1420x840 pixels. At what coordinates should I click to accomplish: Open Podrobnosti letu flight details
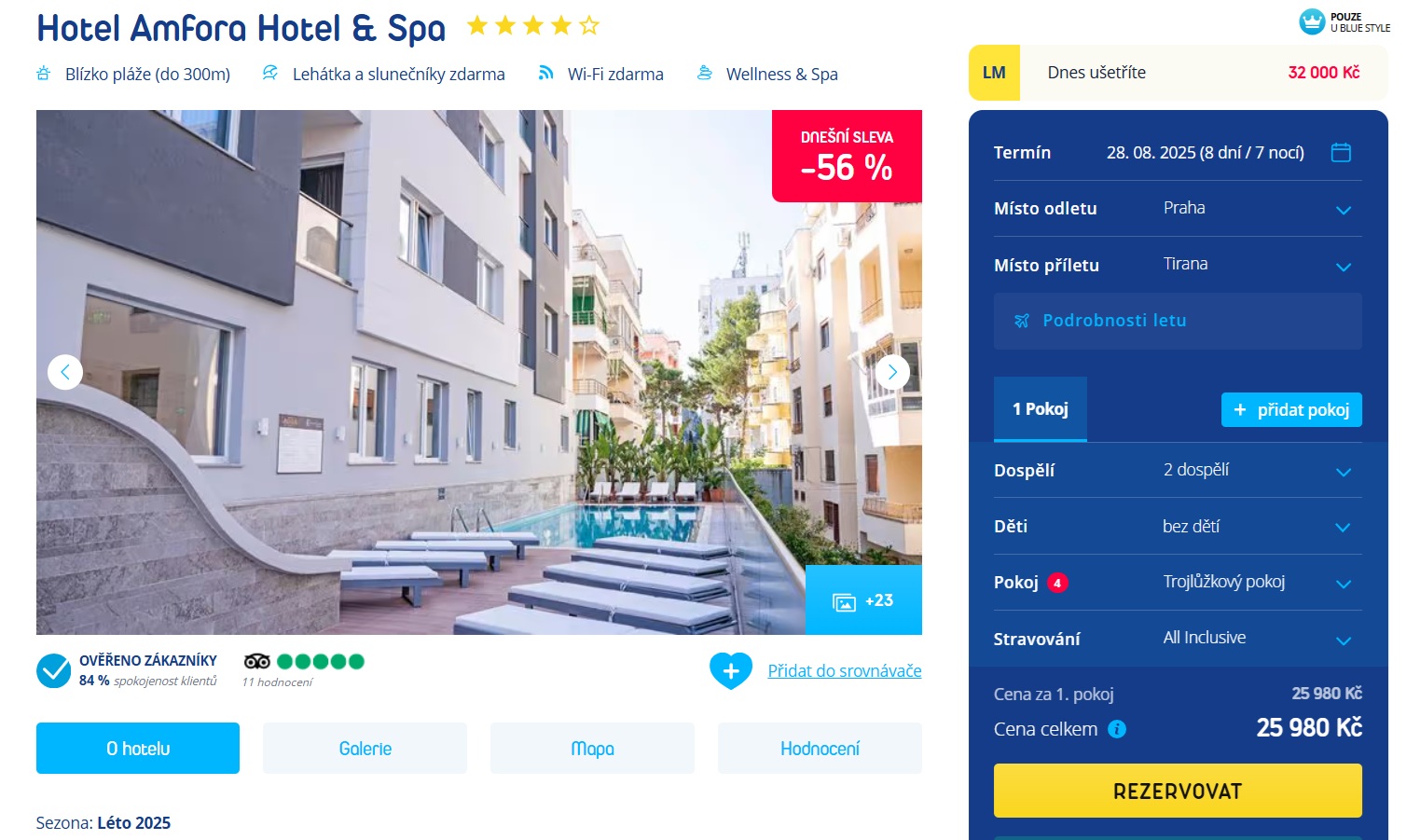click(1178, 321)
